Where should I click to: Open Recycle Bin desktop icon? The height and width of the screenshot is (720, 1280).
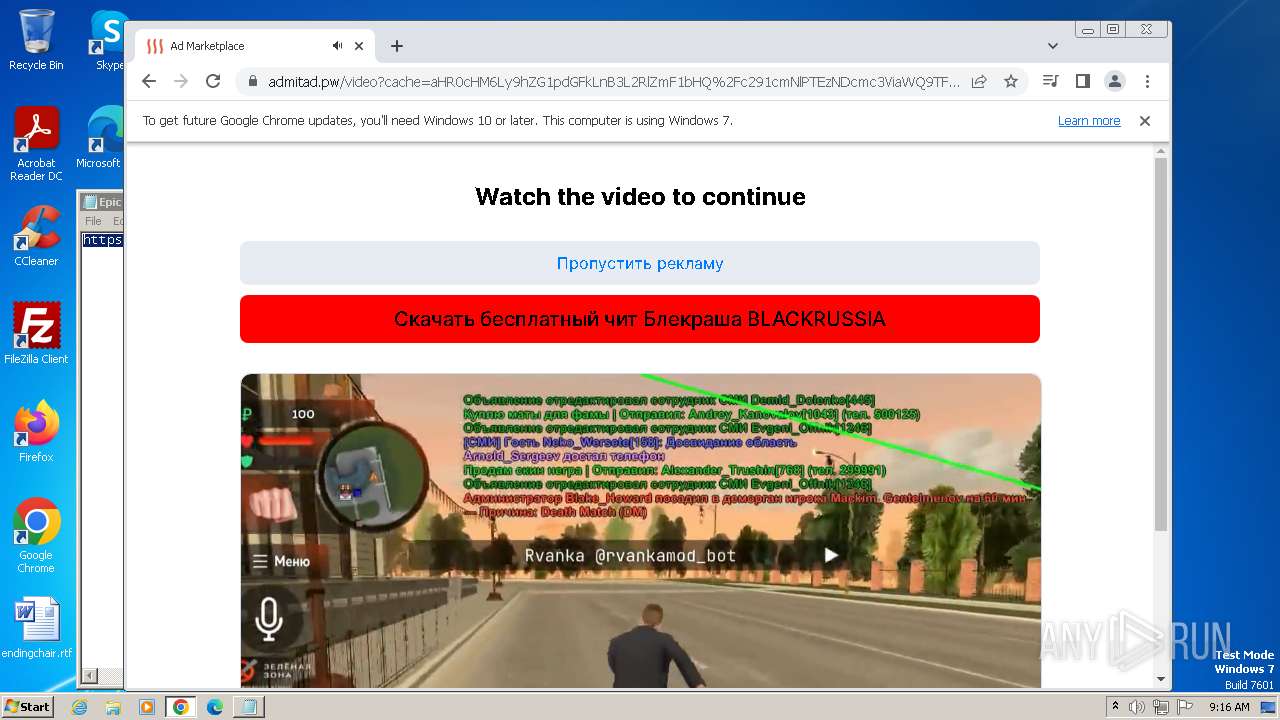pyautogui.click(x=36, y=40)
